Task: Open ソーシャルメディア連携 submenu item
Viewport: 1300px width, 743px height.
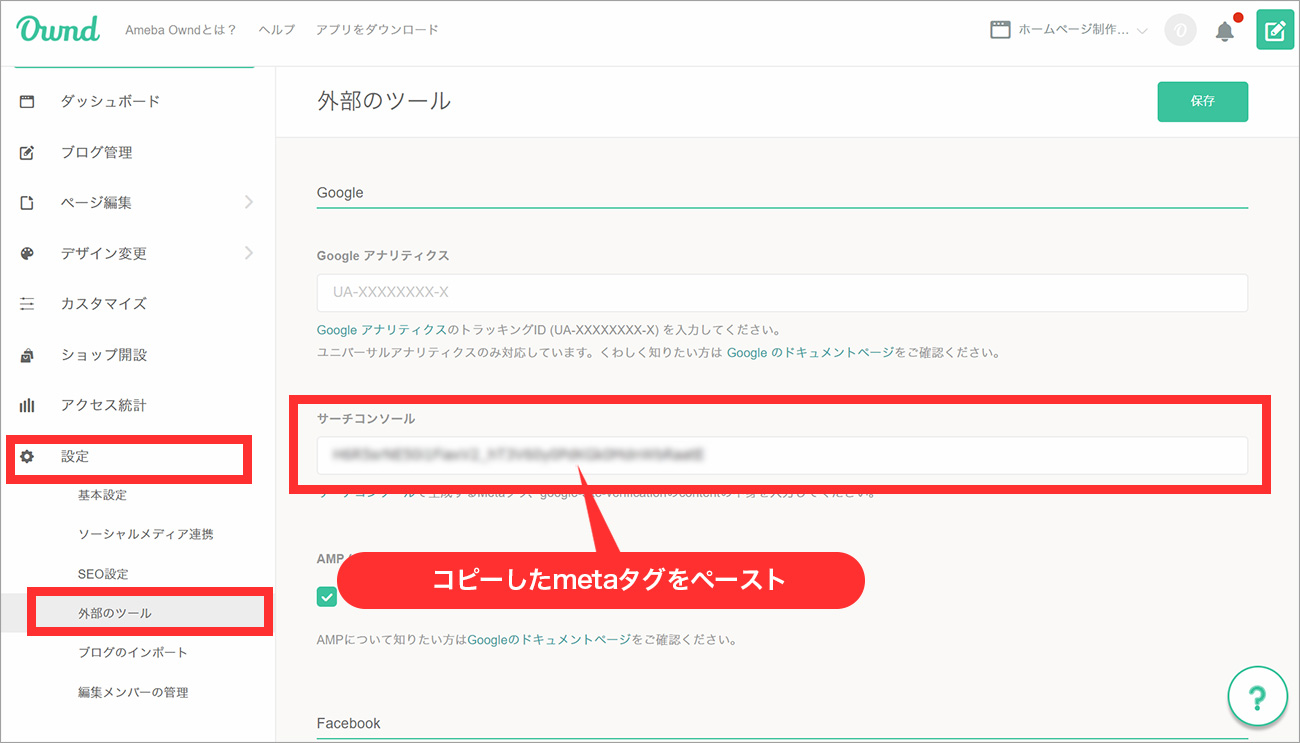Action: (x=145, y=534)
